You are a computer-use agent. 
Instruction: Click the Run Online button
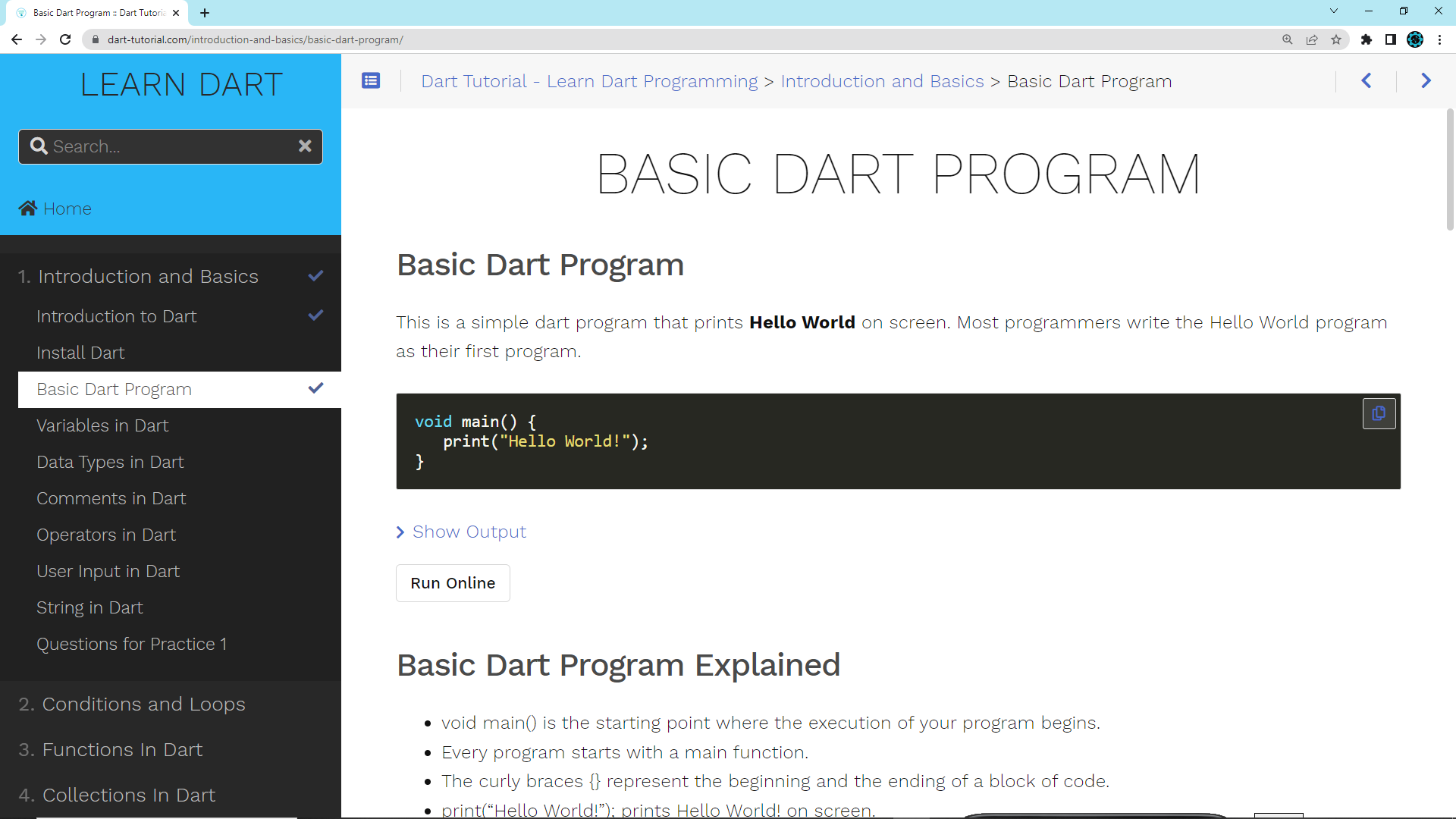[x=453, y=583]
